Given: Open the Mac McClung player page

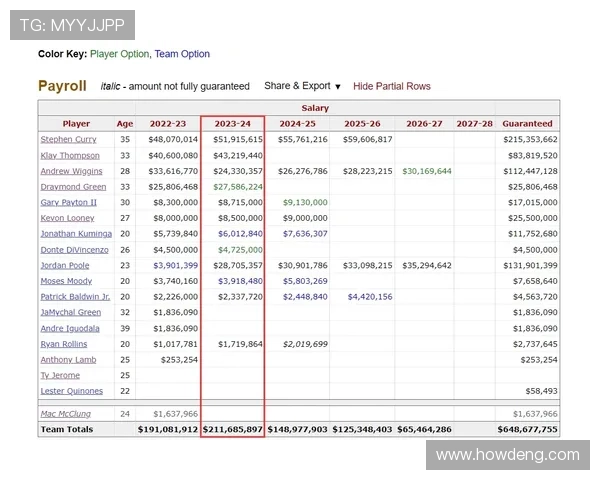Looking at the screenshot, I should pyautogui.click(x=65, y=413).
